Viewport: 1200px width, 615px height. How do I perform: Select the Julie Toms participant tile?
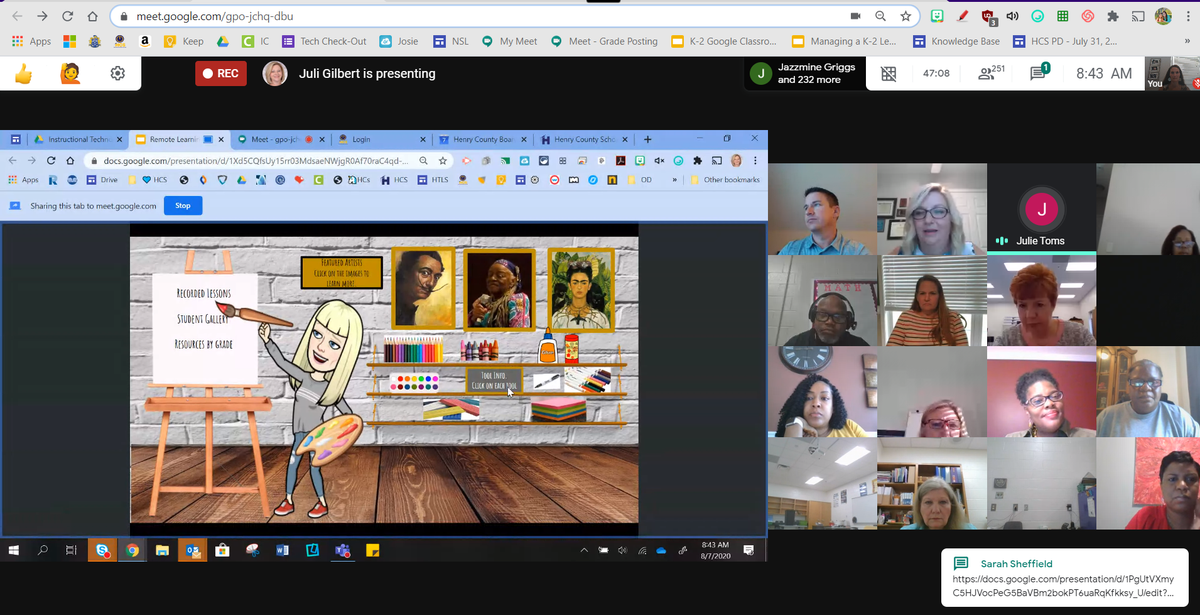click(x=1041, y=208)
